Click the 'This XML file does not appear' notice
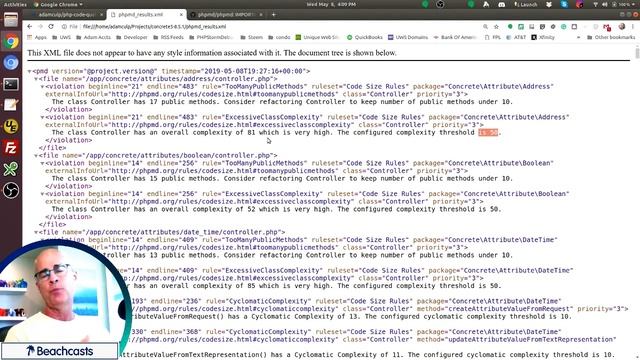640x360 pixels. click(212, 53)
